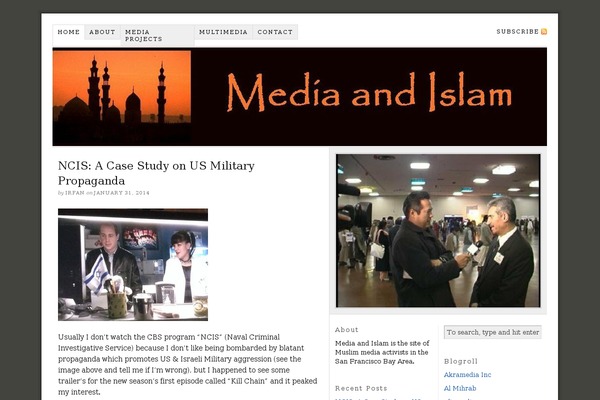Open the Home navigation tab
This screenshot has width=600, height=400.
pos(68,32)
